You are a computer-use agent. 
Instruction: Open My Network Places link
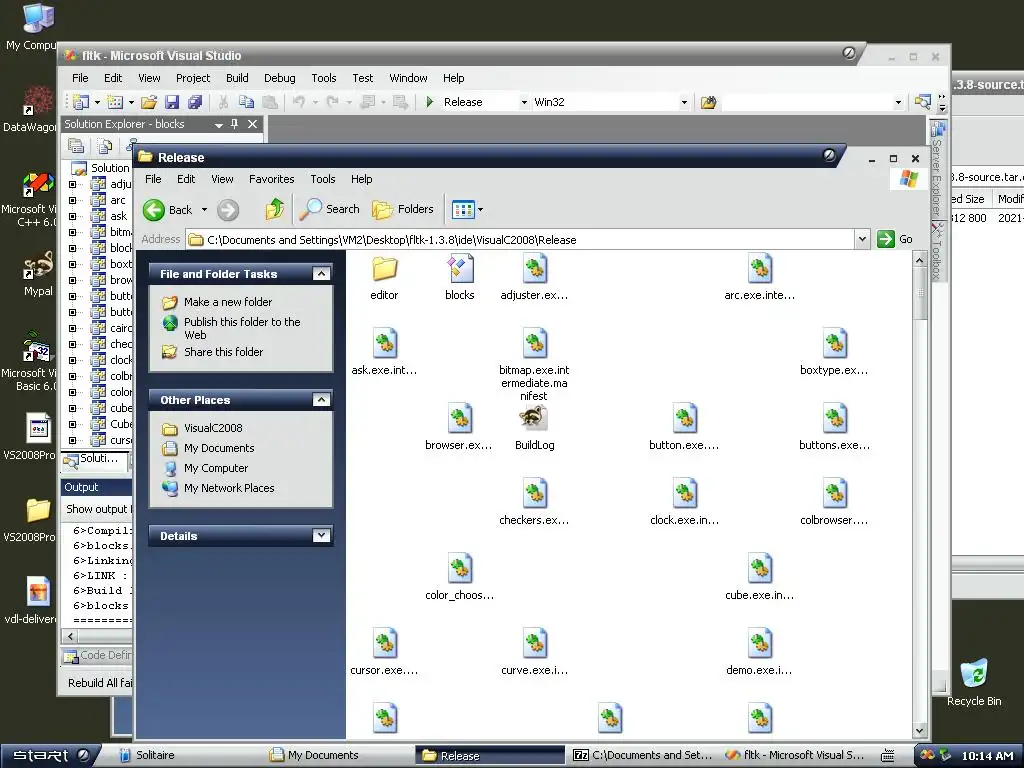tap(229, 488)
